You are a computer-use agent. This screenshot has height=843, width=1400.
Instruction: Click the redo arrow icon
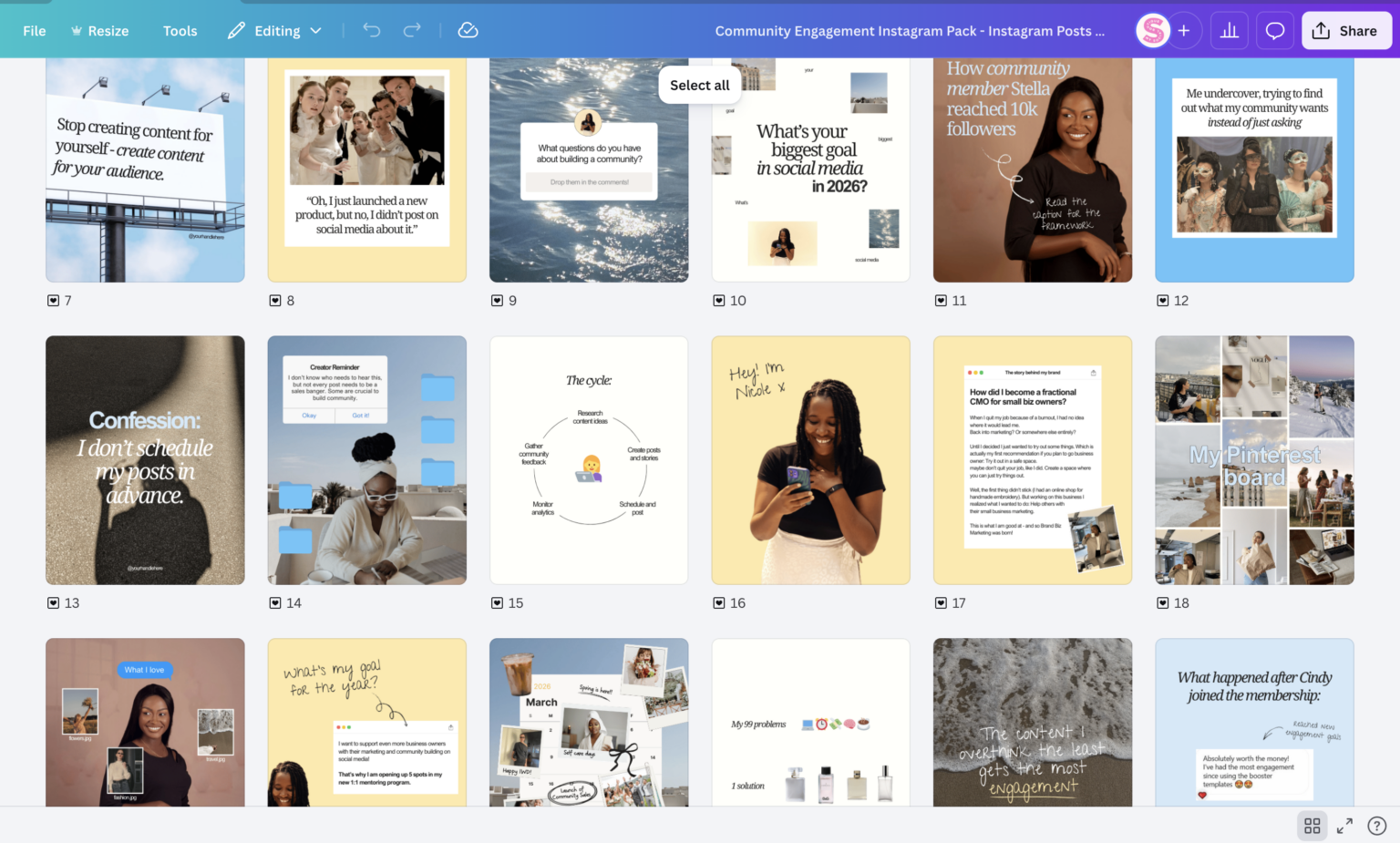click(x=412, y=30)
